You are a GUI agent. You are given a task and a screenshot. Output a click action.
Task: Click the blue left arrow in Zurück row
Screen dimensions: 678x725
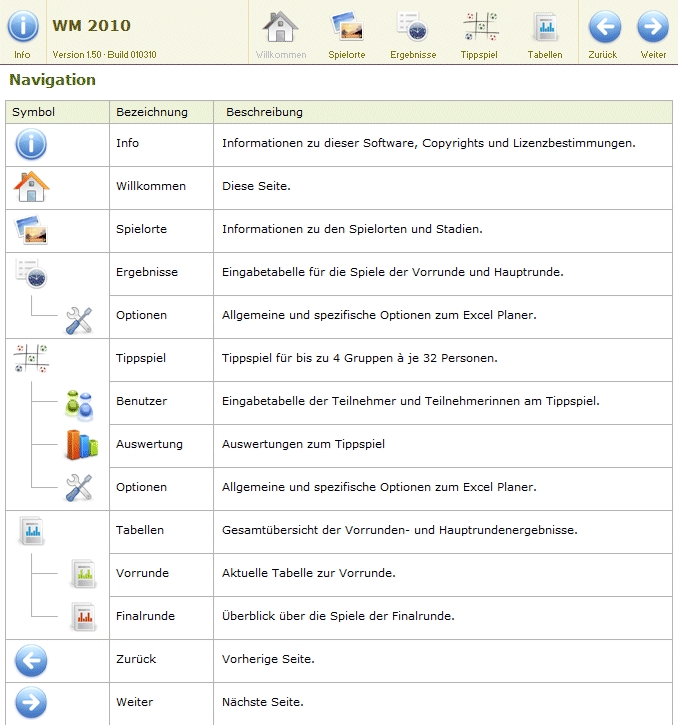point(31,660)
